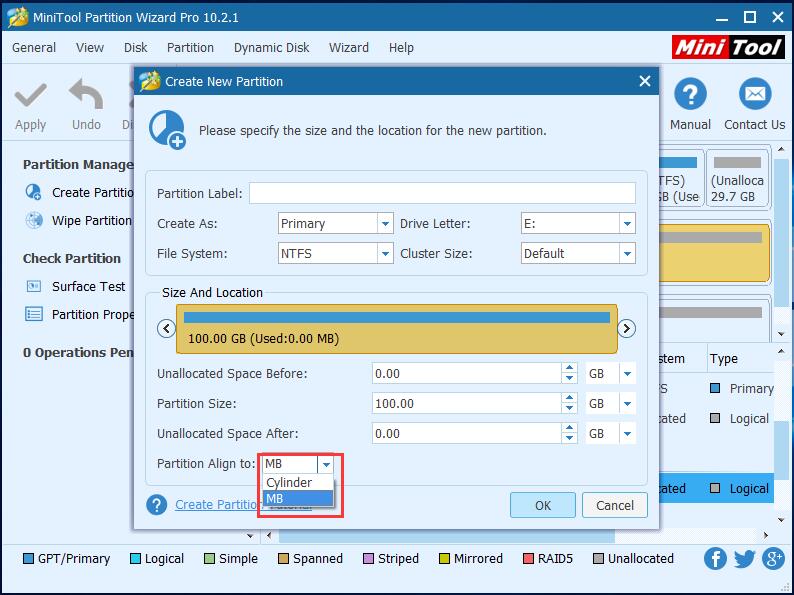Click the Cancel button
The image size is (794, 595).
click(x=615, y=505)
